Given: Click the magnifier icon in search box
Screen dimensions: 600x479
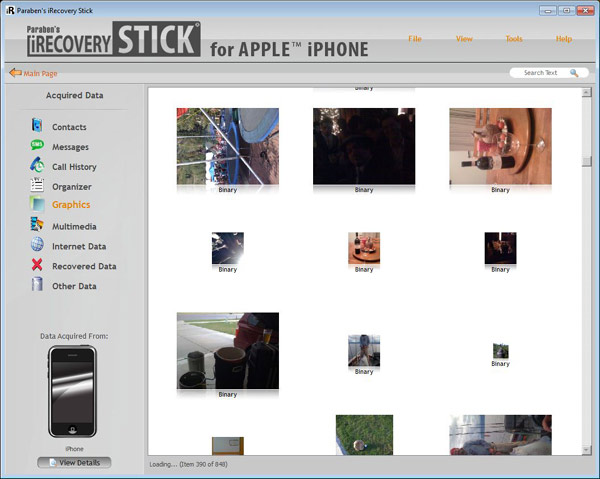Looking at the screenshot, I should tap(574, 73).
